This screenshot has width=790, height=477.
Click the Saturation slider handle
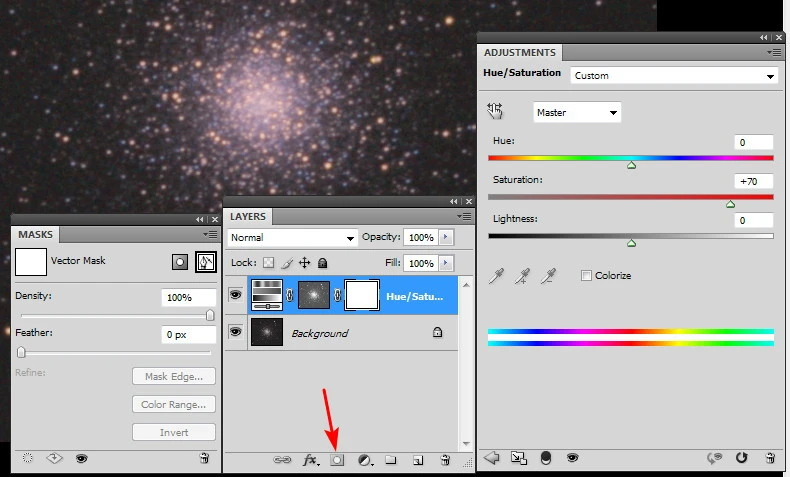coord(731,204)
